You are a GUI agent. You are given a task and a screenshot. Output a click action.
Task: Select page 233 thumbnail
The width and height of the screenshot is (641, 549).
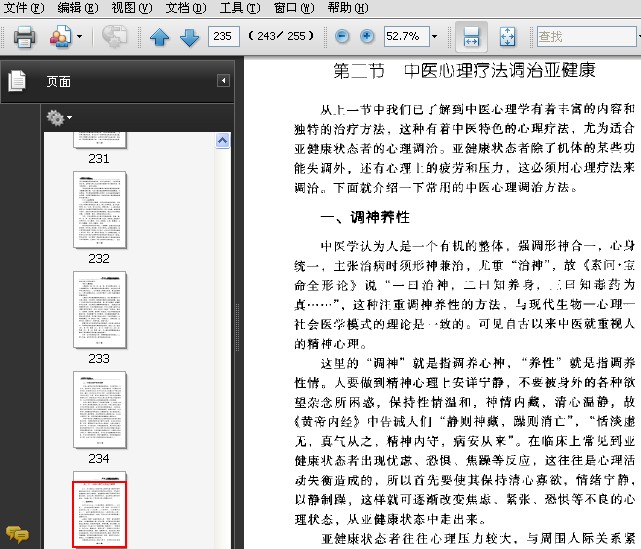pos(99,309)
